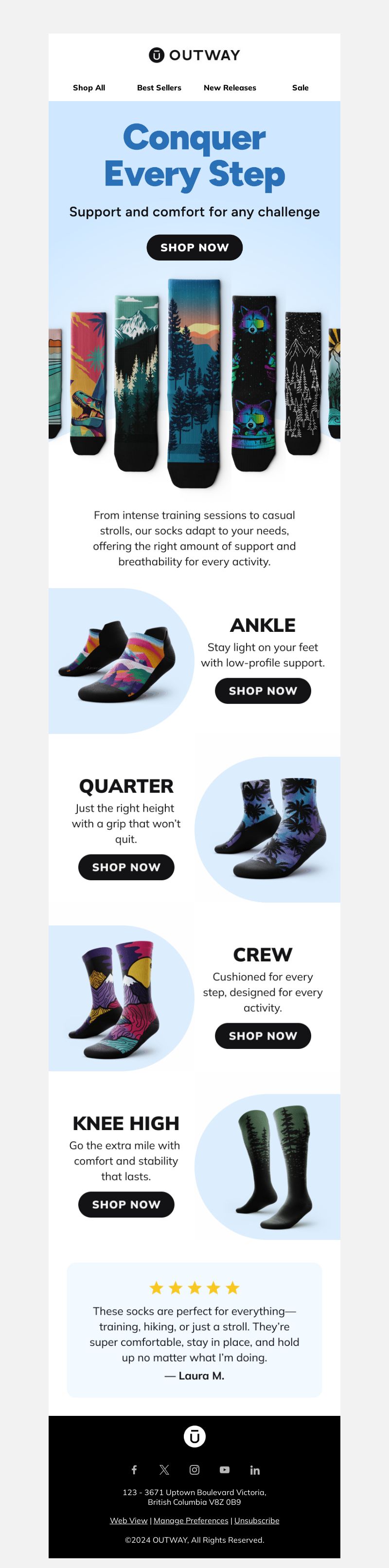Open the Instagram icon in the footer
The image size is (389, 1568).
coord(194,1469)
